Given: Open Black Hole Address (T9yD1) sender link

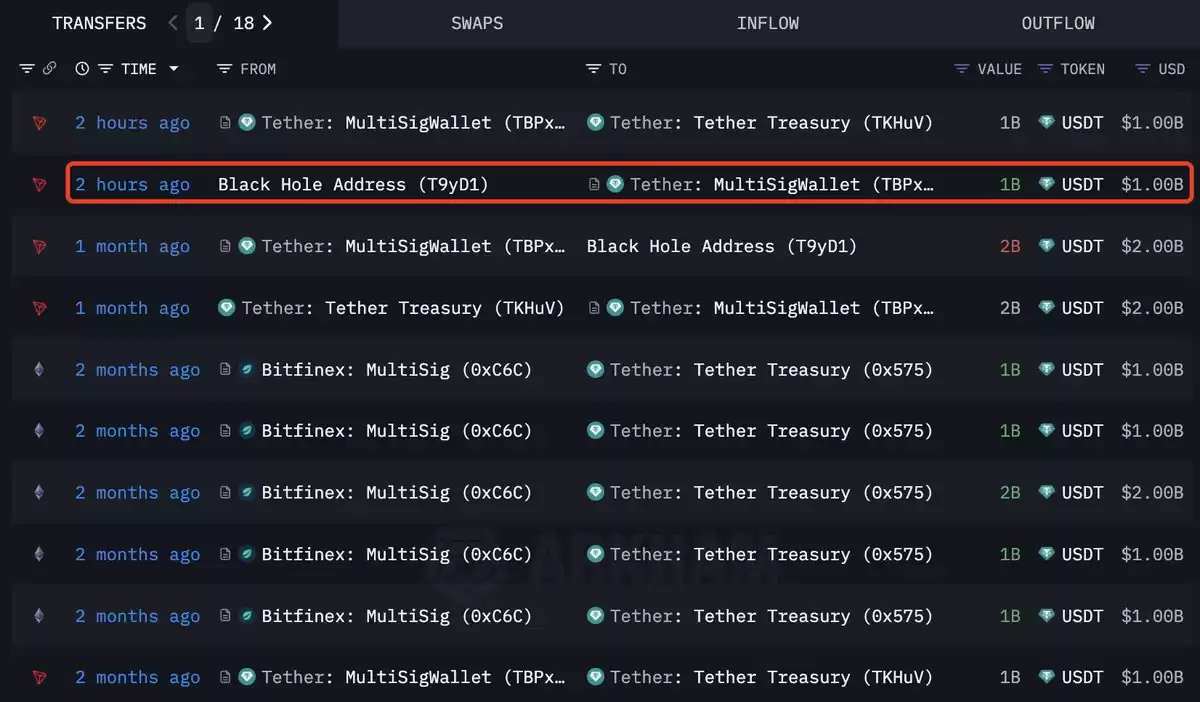Looking at the screenshot, I should 353,185.
